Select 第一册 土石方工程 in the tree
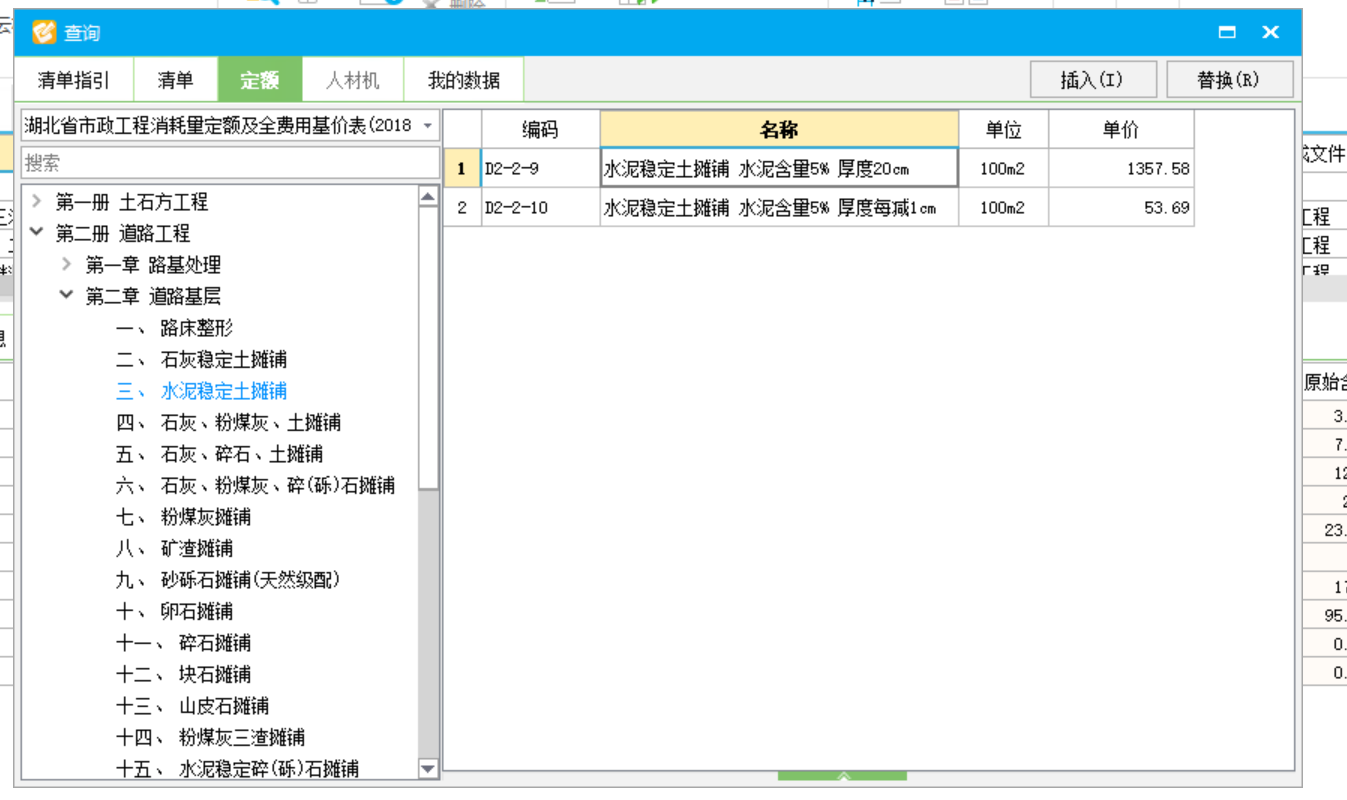Screen dimensions: 1347x800 click(132, 202)
